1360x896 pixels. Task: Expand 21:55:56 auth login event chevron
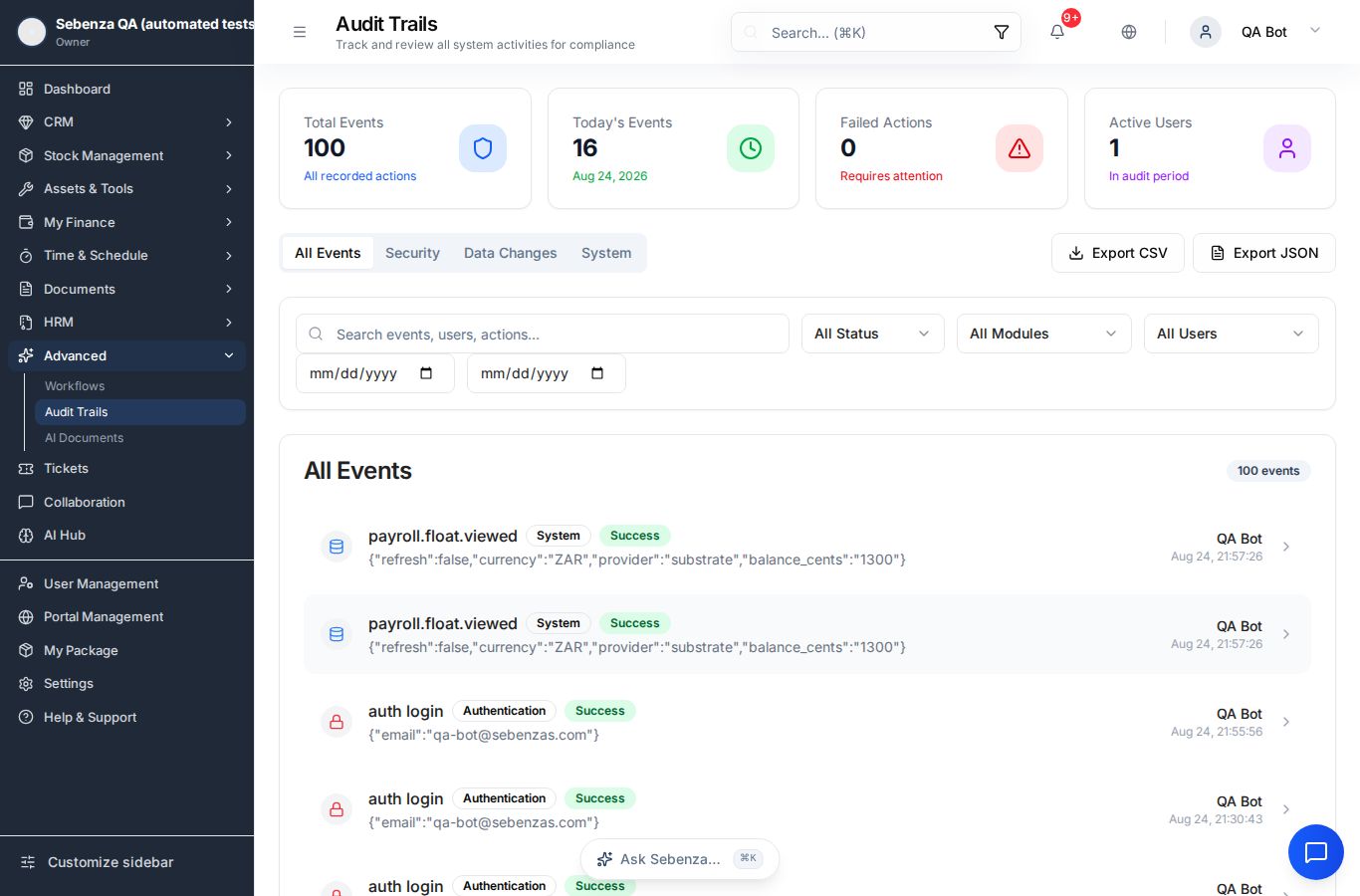(1286, 722)
